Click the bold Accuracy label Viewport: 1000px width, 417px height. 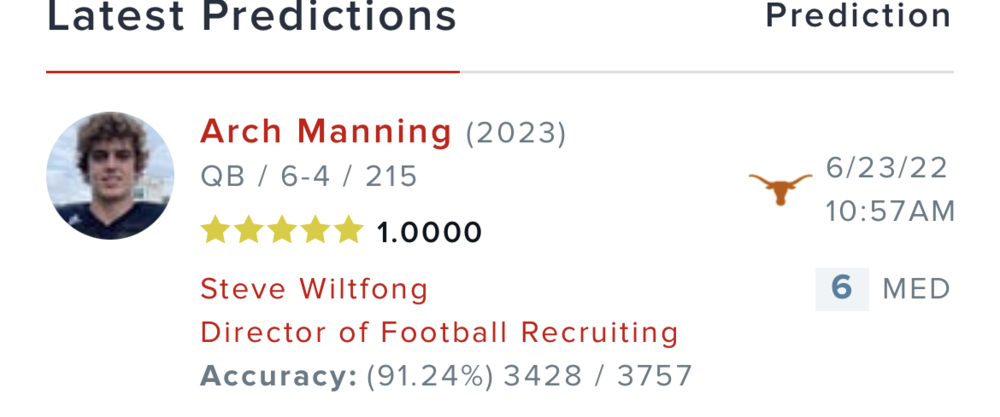(278, 376)
